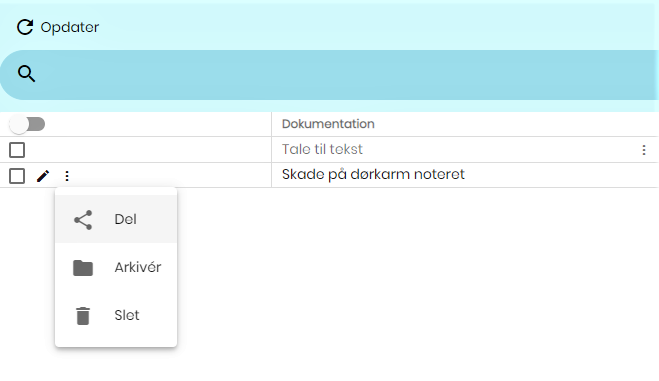The image size is (659, 381).
Task: Open the three-dot menu beside the pencil icon
Action: [67, 176]
